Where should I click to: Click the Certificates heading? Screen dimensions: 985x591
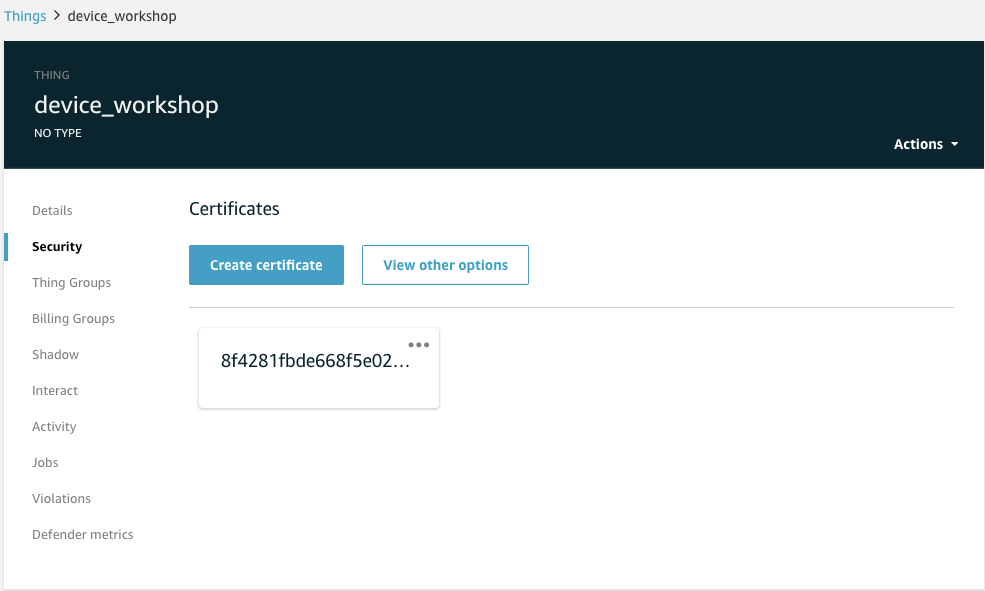234,209
